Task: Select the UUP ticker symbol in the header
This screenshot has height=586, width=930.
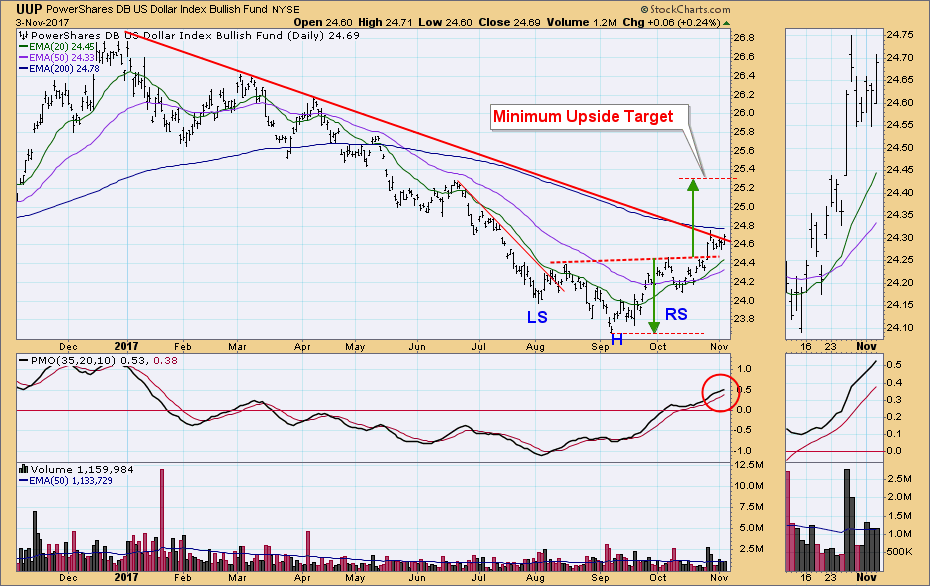Action: 29,9
